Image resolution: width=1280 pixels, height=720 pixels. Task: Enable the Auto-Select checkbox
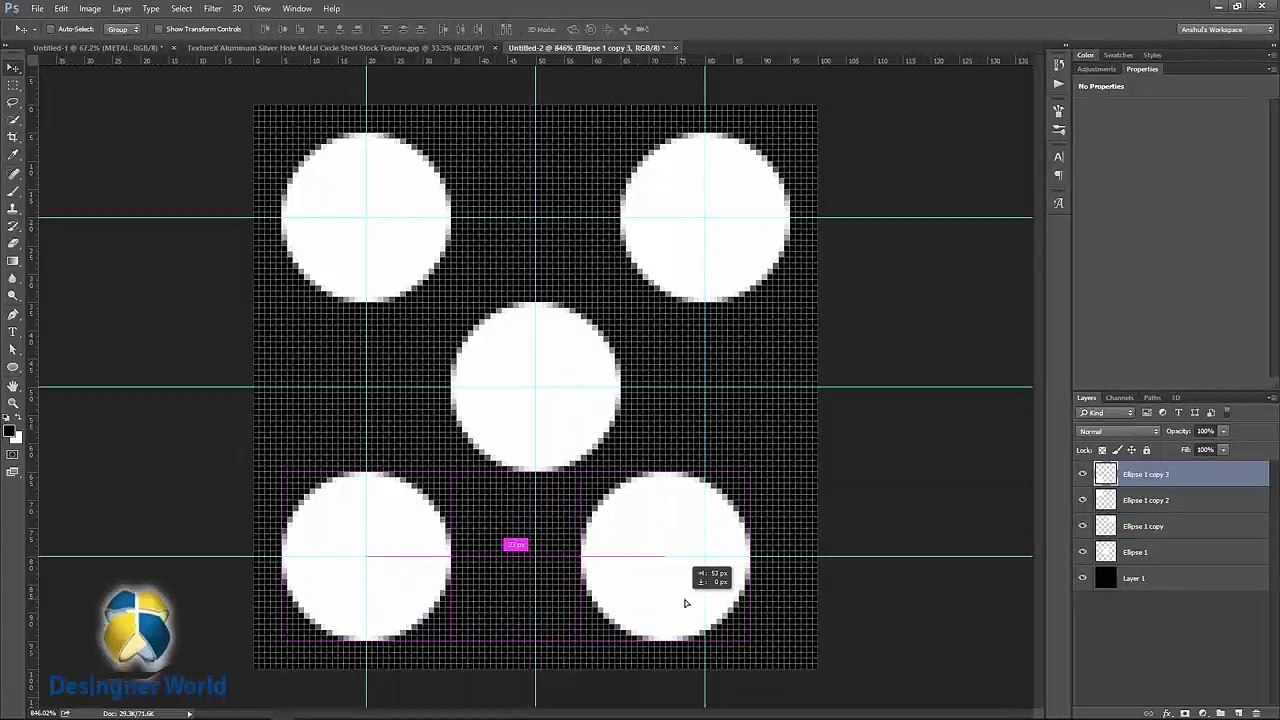click(50, 29)
